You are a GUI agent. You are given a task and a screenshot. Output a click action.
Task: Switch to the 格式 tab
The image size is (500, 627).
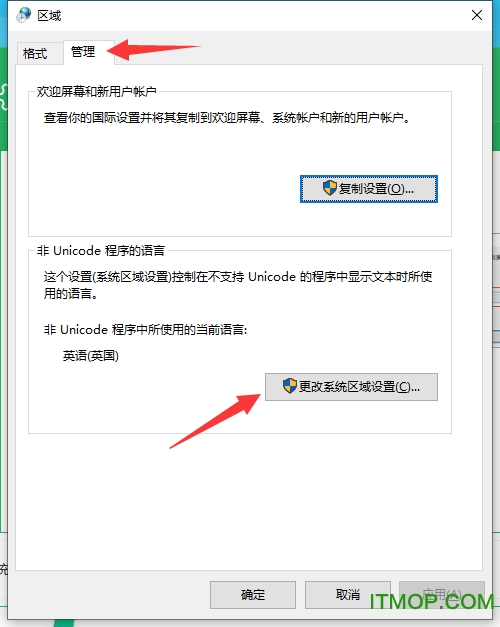click(35, 53)
